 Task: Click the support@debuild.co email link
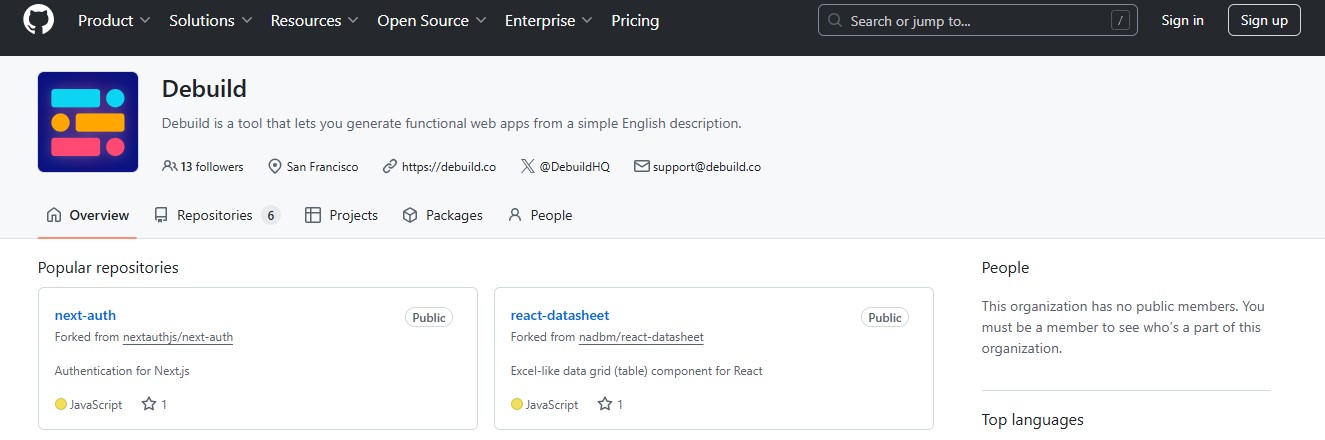click(707, 167)
